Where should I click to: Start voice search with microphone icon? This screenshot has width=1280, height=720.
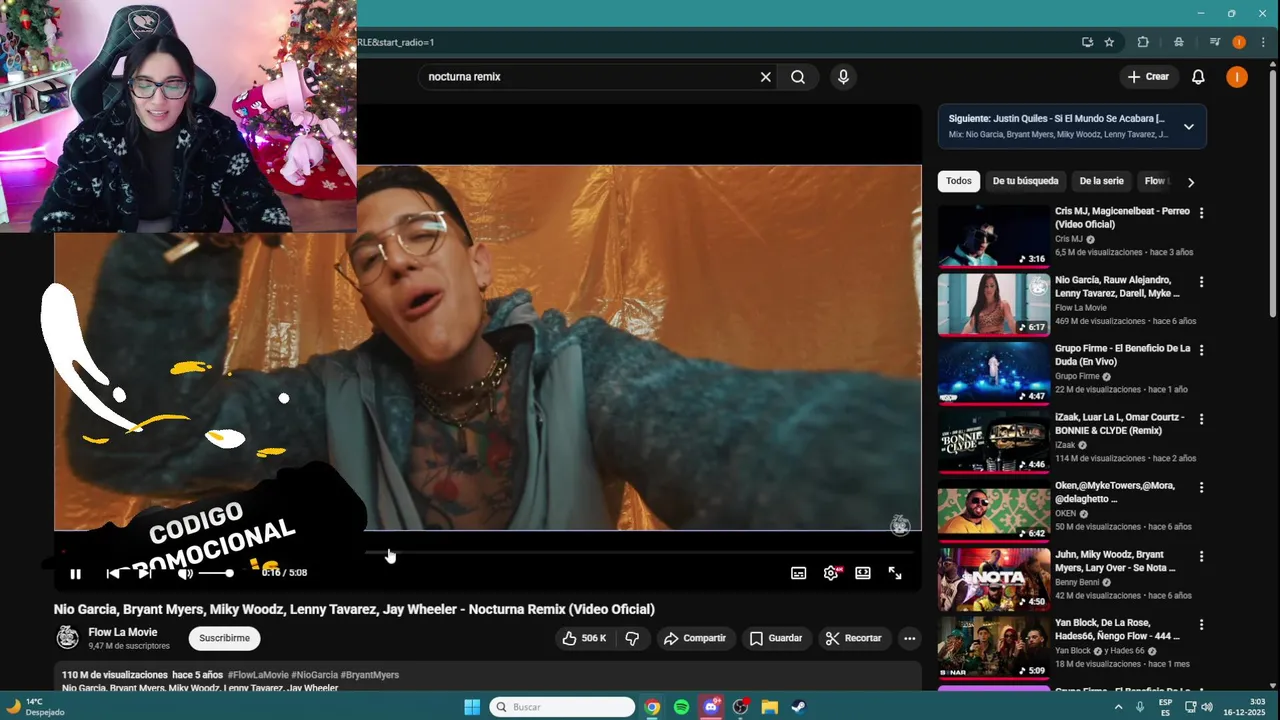tap(843, 77)
